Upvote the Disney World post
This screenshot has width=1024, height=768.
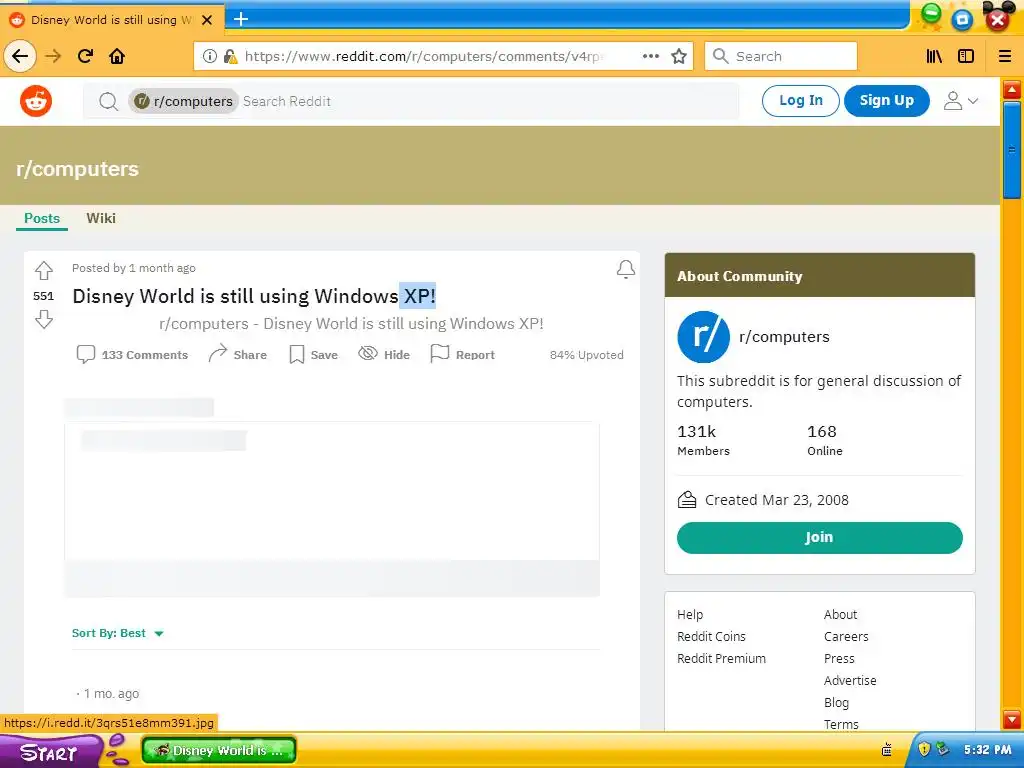tap(44, 270)
